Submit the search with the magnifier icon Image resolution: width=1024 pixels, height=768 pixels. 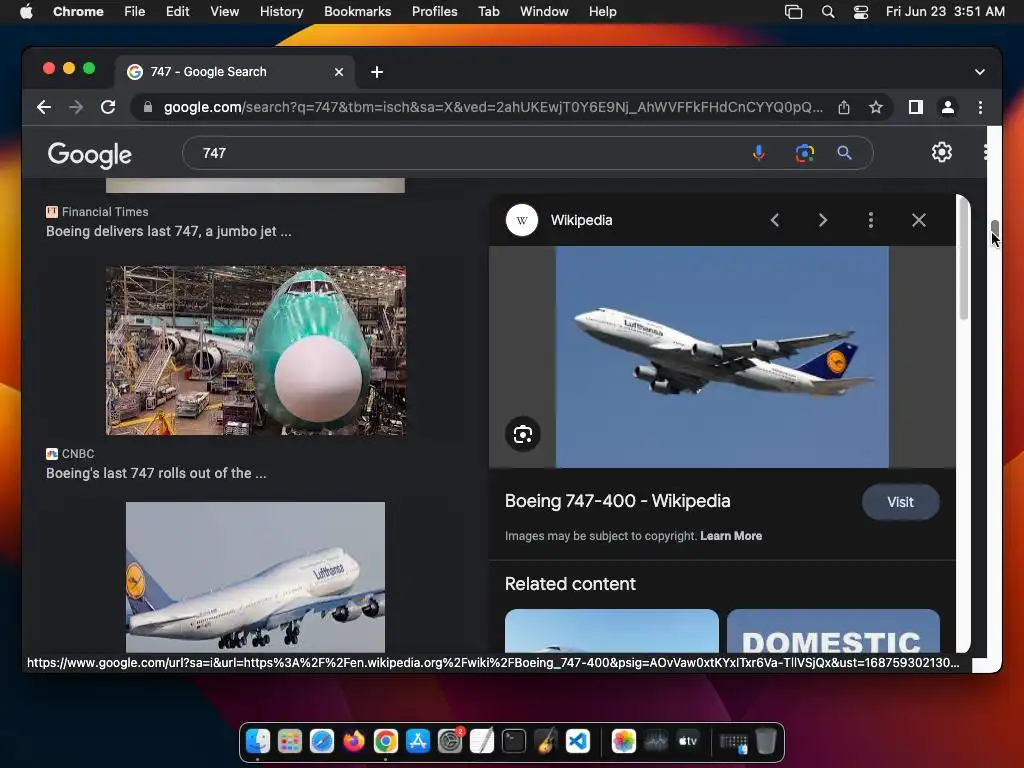point(844,153)
